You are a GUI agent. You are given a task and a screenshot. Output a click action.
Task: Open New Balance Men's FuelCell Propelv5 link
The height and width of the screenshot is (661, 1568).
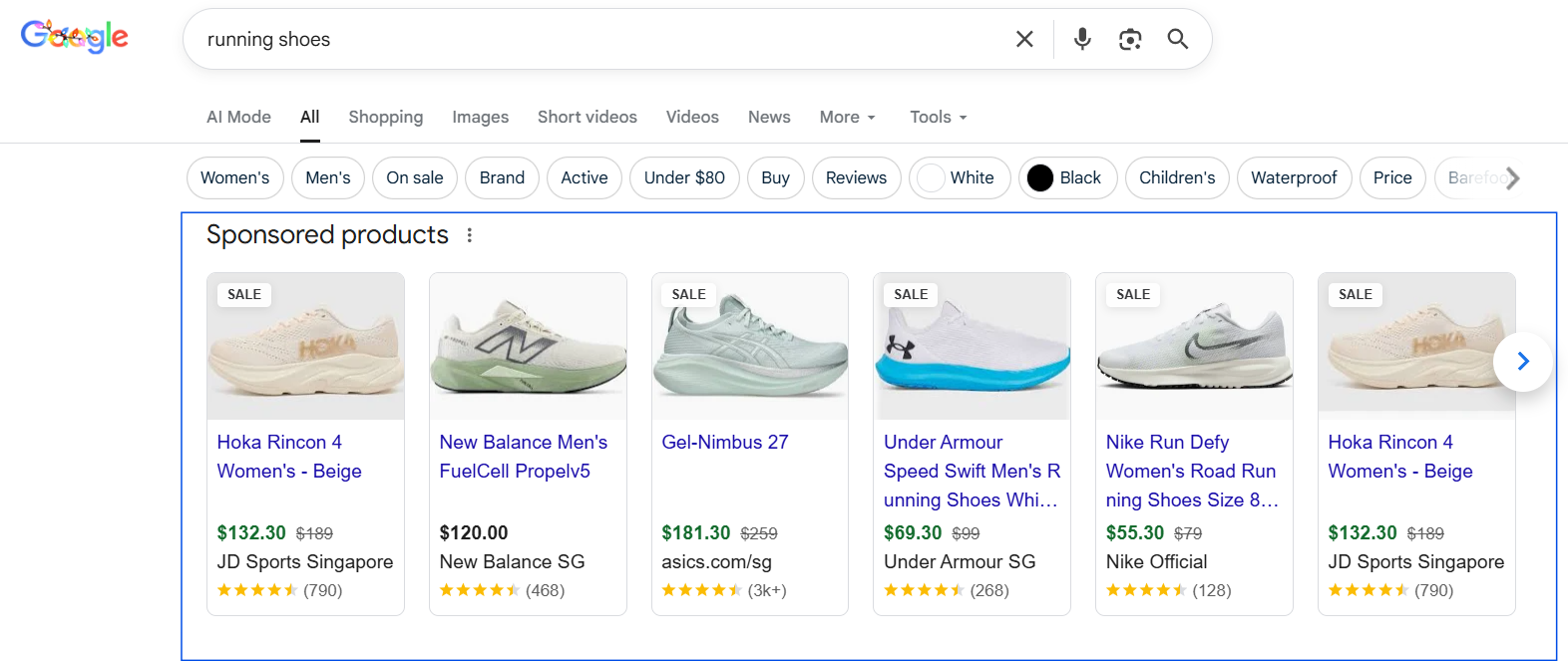[x=524, y=457]
